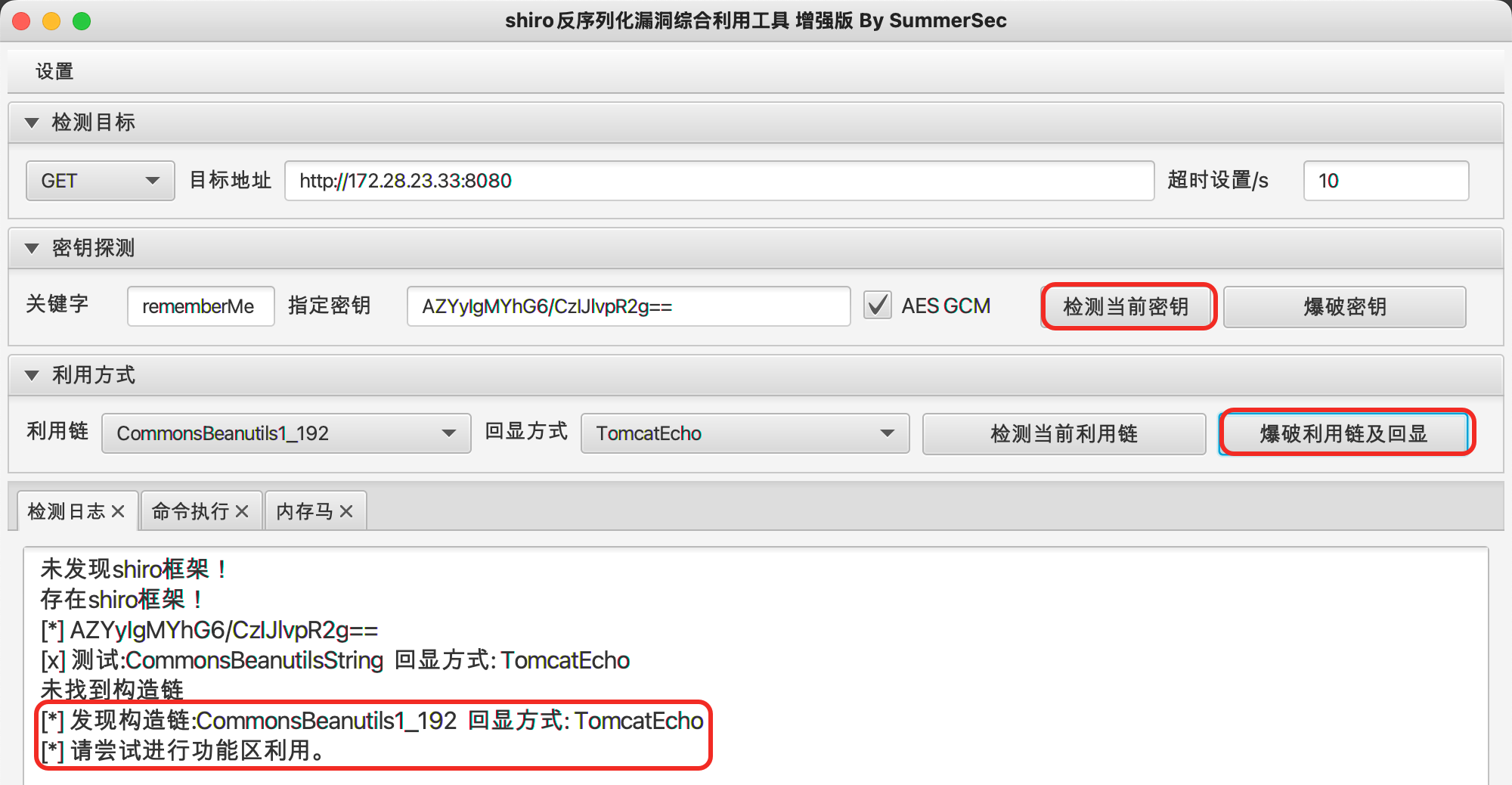Collapse the 利用方式 section triangle
The width and height of the screenshot is (1512, 785).
click(32, 375)
